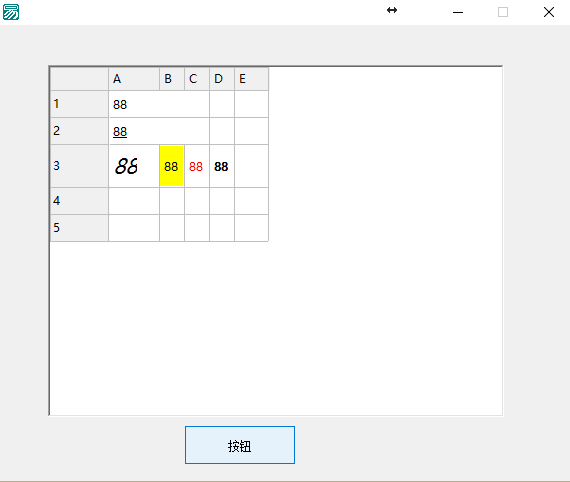Select column header E
The image size is (570, 482).
251,79
